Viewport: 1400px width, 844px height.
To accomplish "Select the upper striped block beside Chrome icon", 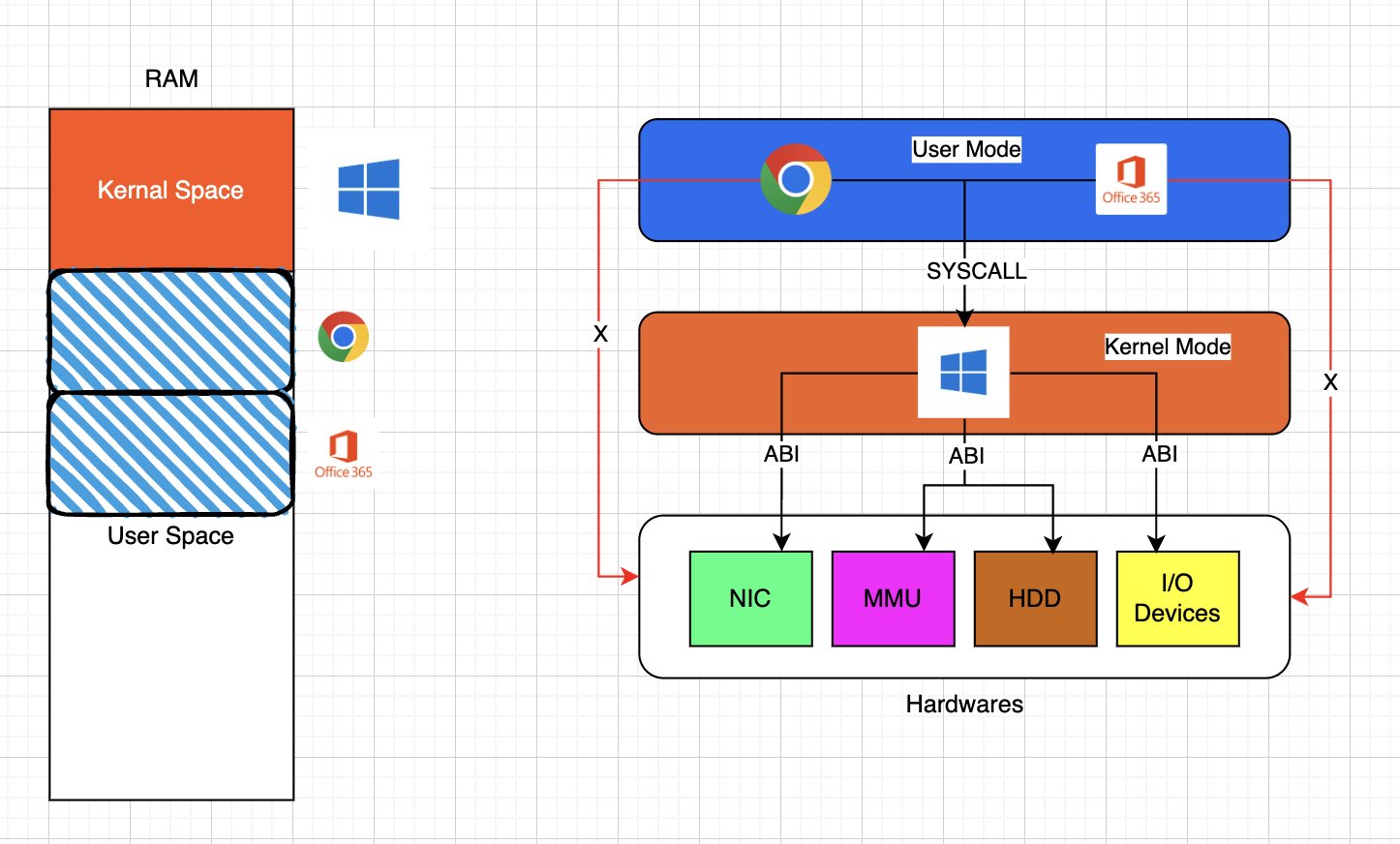I will (171, 331).
